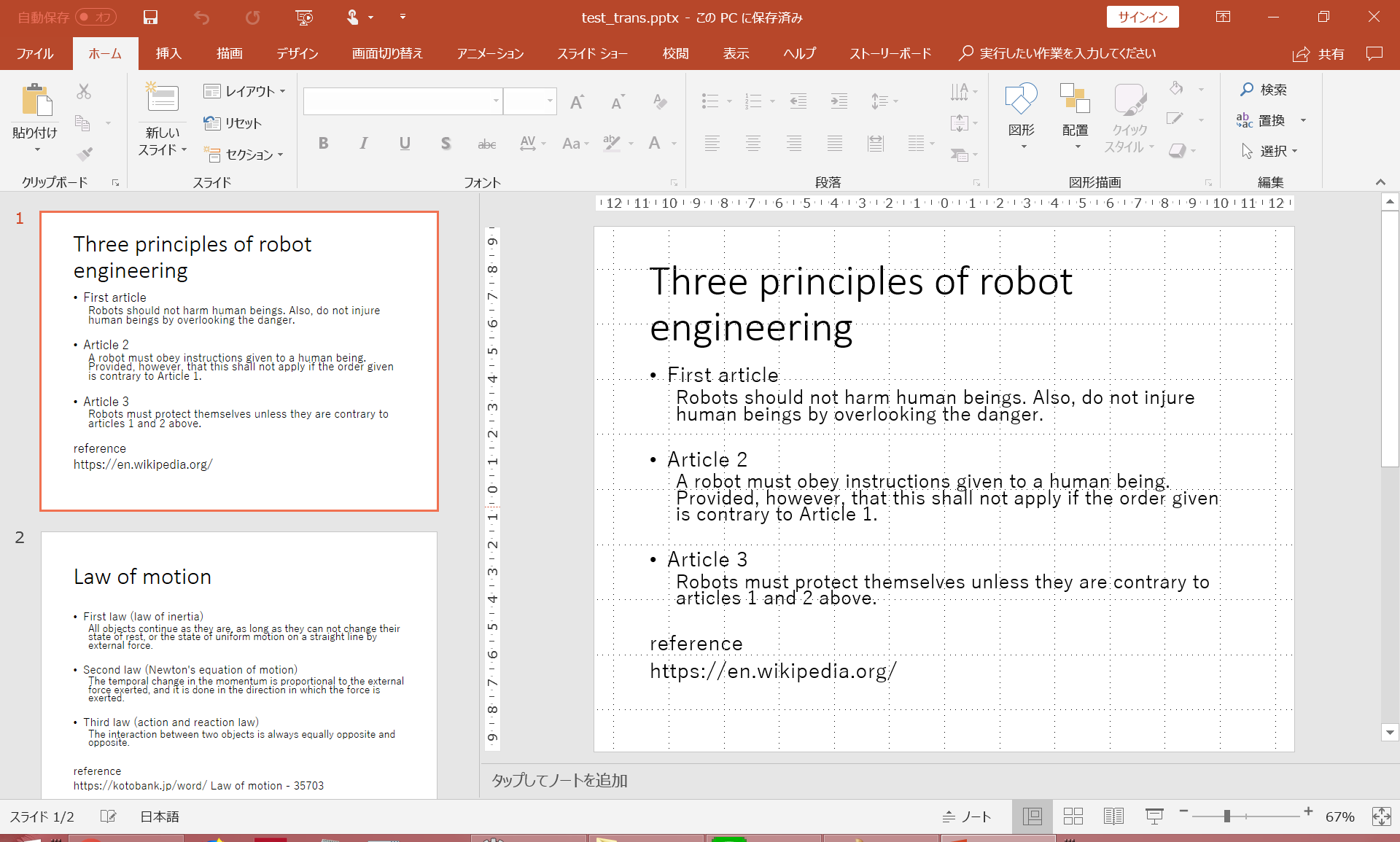The height and width of the screenshot is (842, 1400).
Task: Open Customize Quick Access Toolbar dropdown
Action: click(x=402, y=17)
